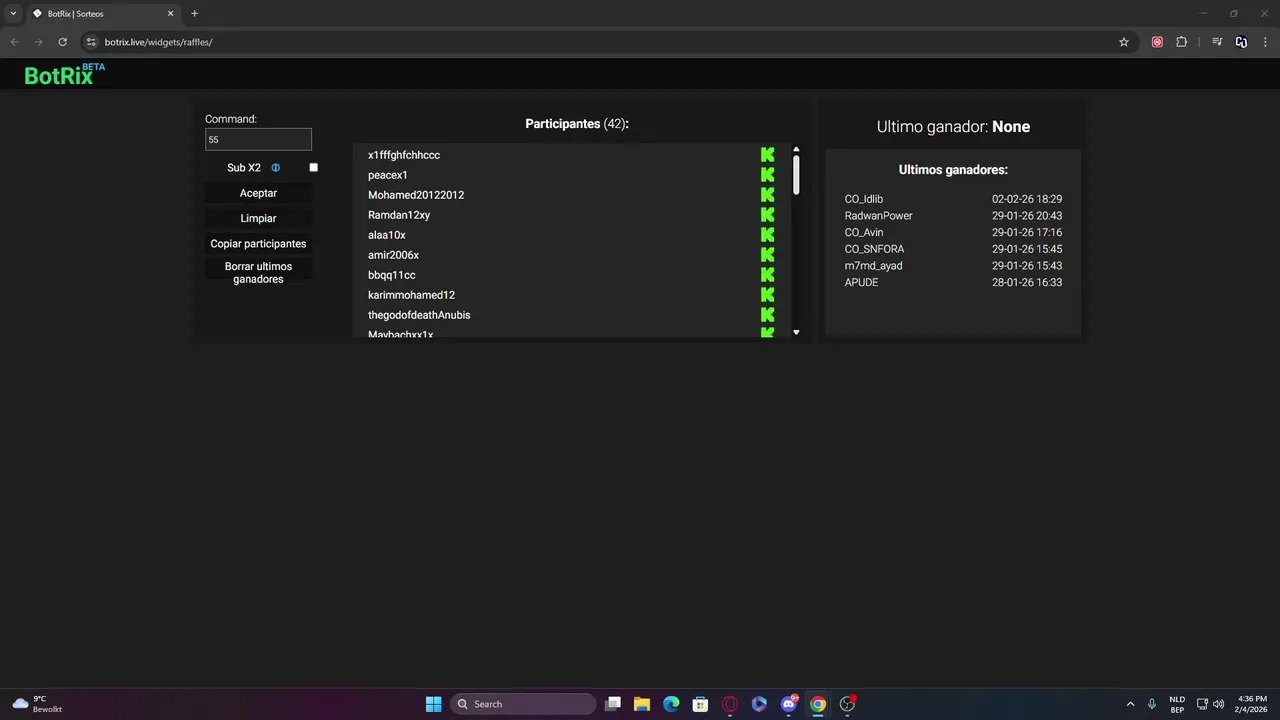
Task: Click winner CO_Idlib in Ultimos ganadores
Action: pos(864,199)
